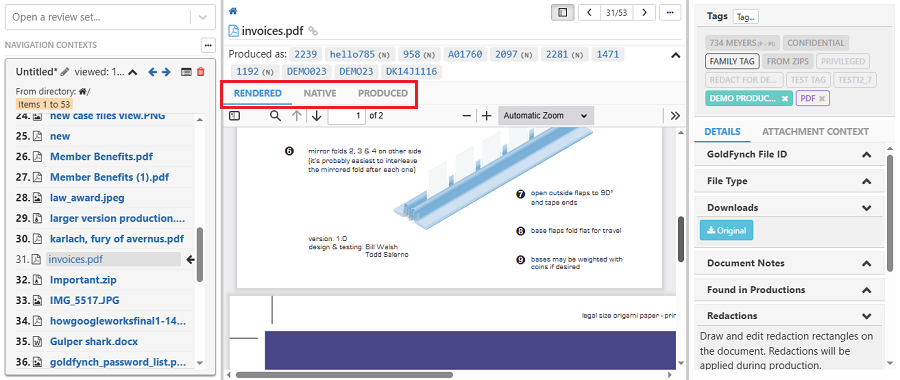The width and height of the screenshot is (900, 380).
Task: Switch to the NATIVE tab
Action: click(x=320, y=93)
